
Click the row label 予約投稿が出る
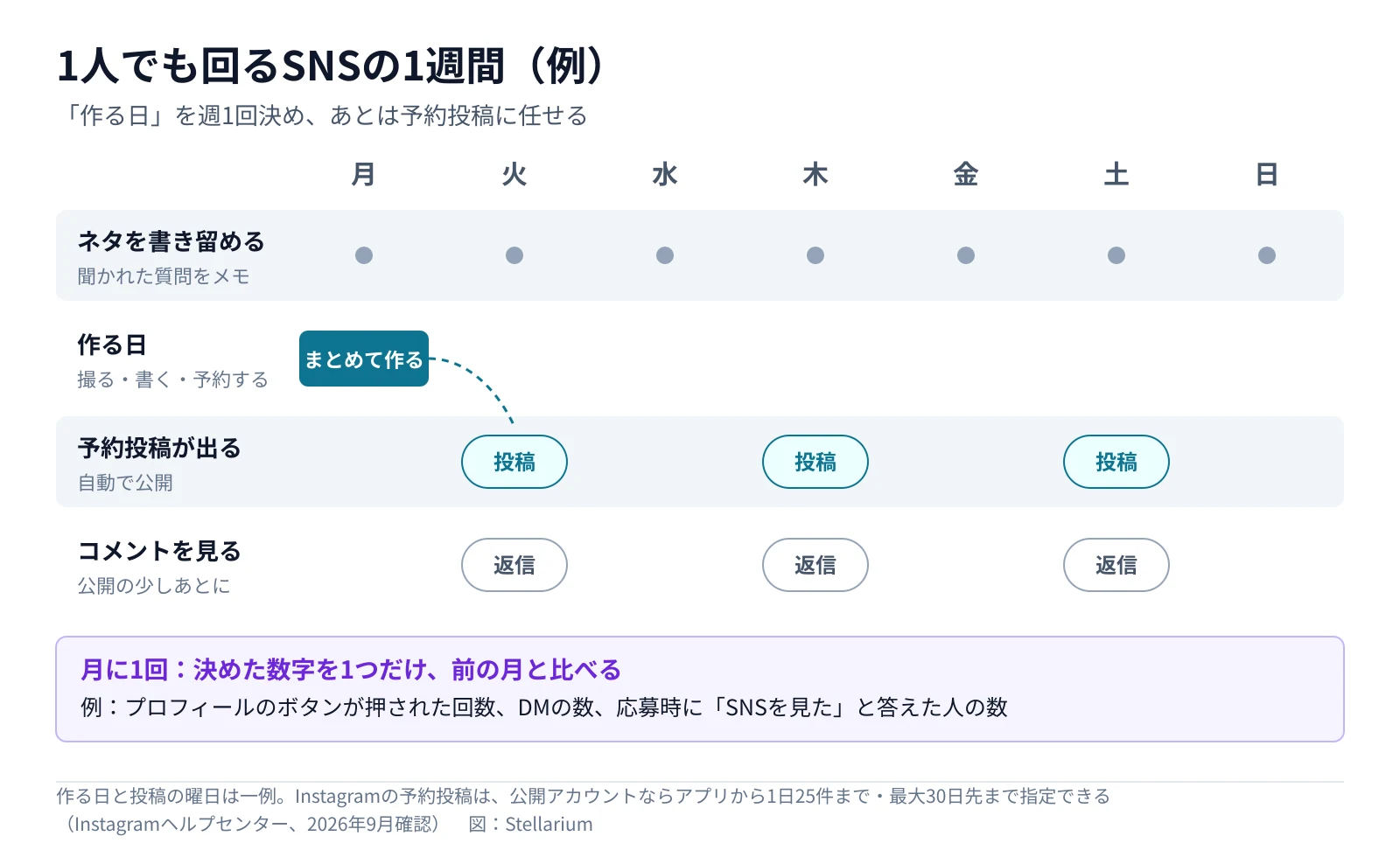pos(159,448)
